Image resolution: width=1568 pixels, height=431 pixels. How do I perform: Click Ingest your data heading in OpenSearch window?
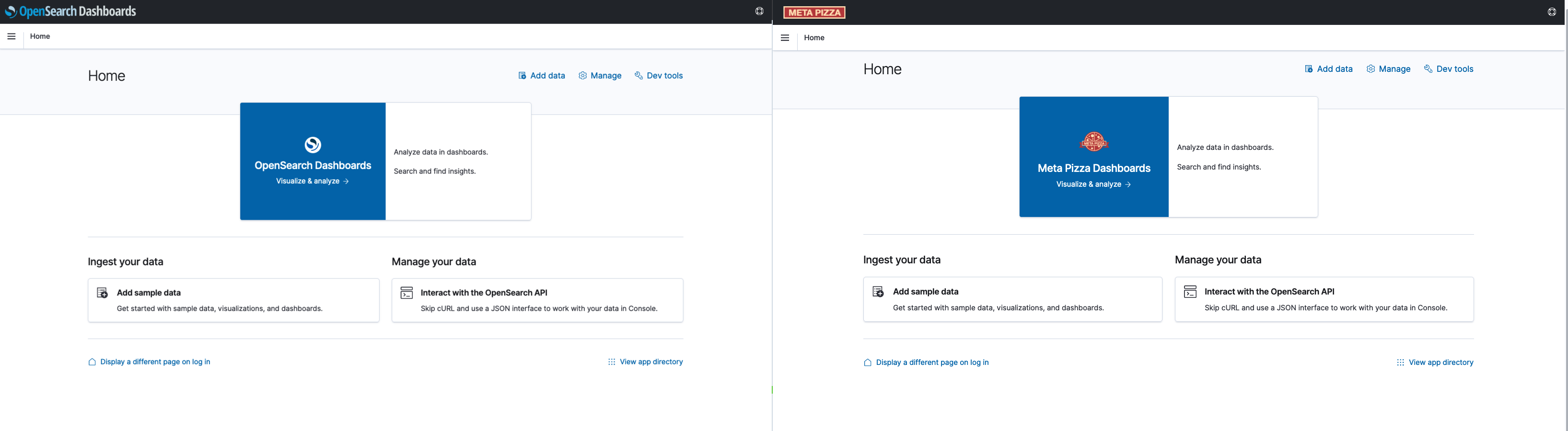pyautogui.click(x=126, y=262)
